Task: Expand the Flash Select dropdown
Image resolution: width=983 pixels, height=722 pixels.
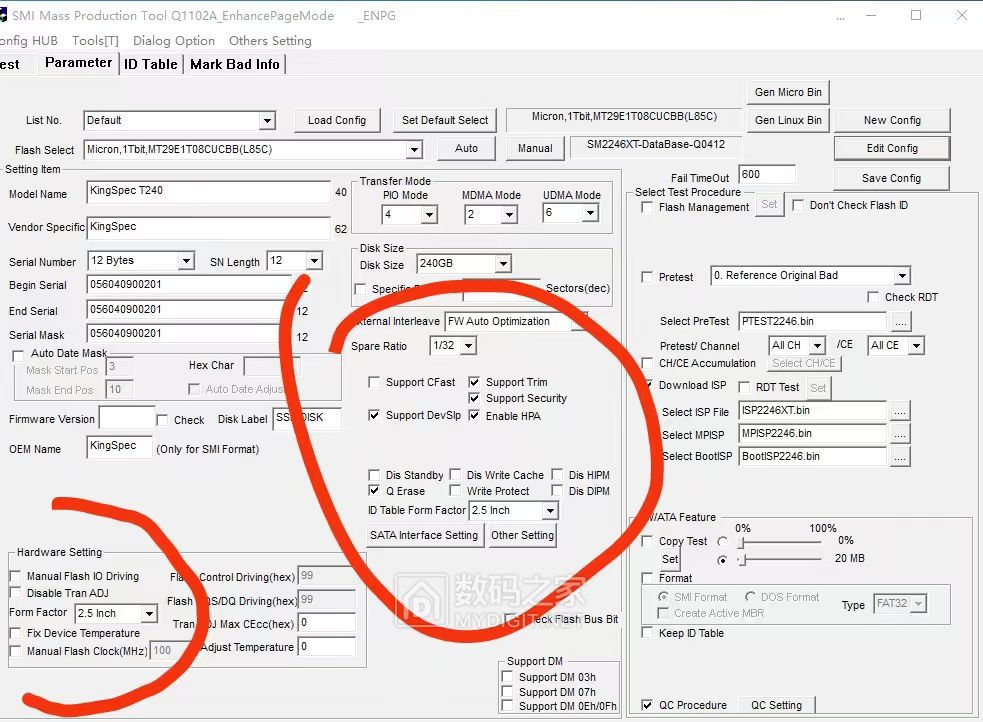Action: [x=414, y=150]
